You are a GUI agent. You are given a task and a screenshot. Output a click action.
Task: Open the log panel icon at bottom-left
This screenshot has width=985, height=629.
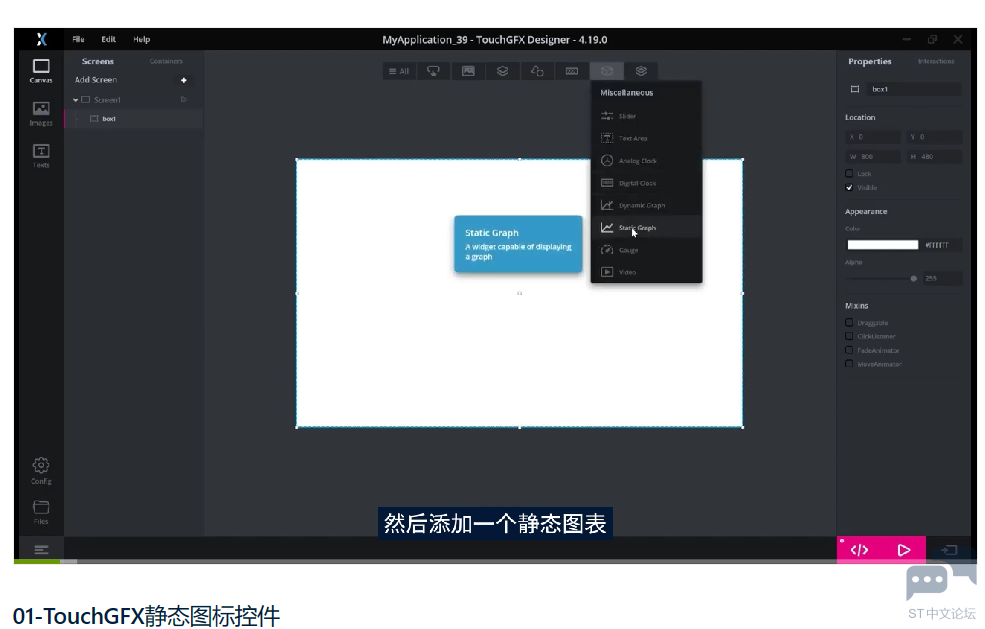[41, 549]
